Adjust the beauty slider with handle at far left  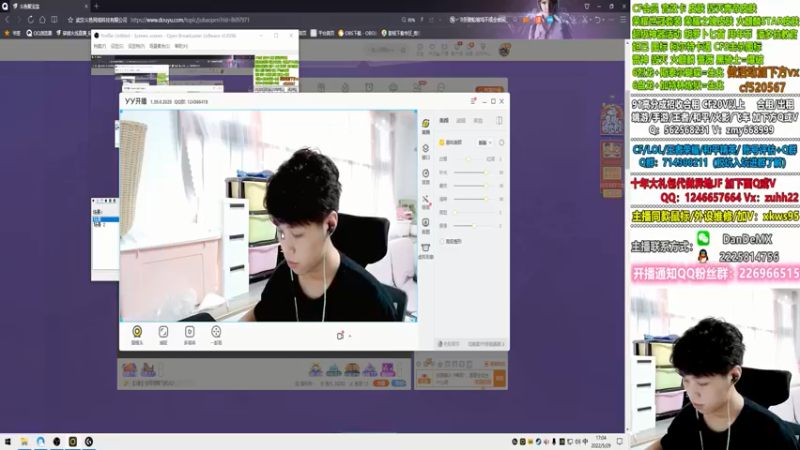(x=474, y=212)
